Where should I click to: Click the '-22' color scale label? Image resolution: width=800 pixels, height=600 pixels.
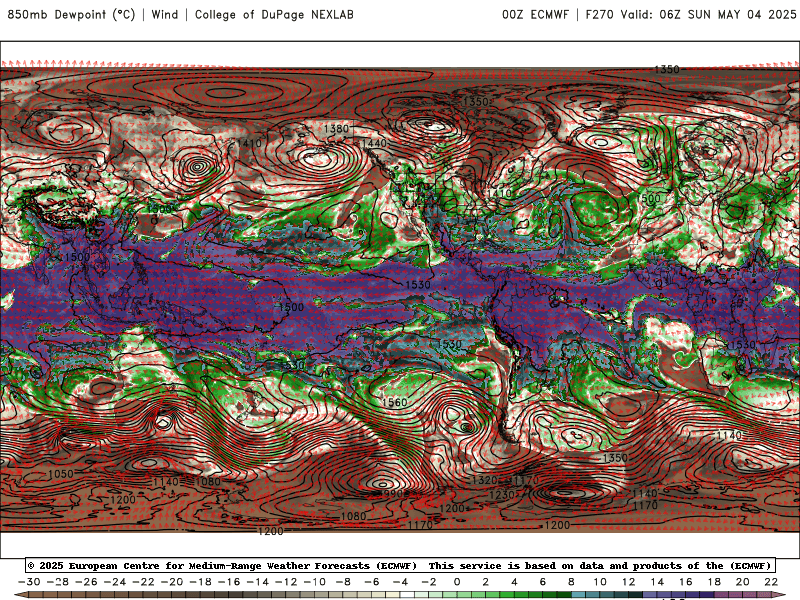point(143,582)
